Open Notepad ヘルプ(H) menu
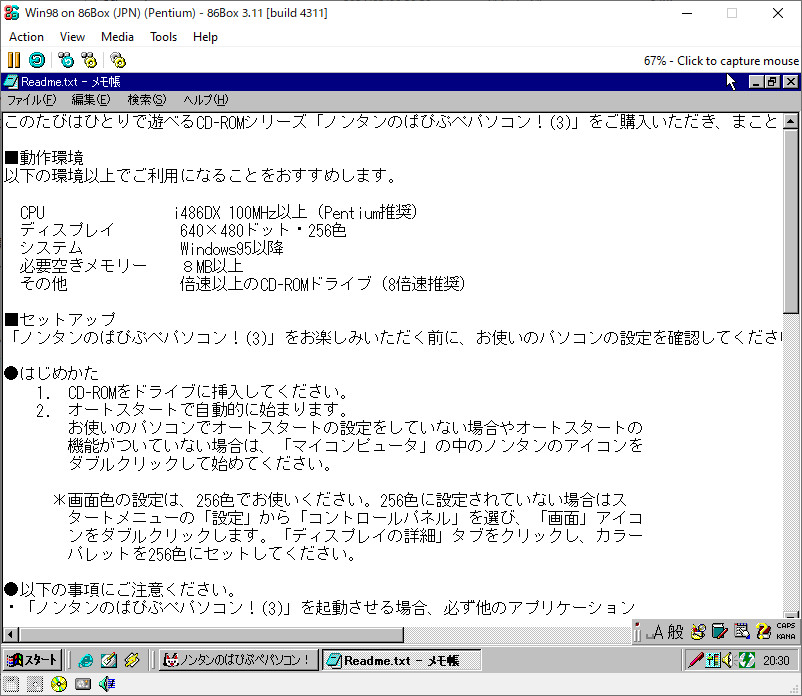 click(x=206, y=100)
